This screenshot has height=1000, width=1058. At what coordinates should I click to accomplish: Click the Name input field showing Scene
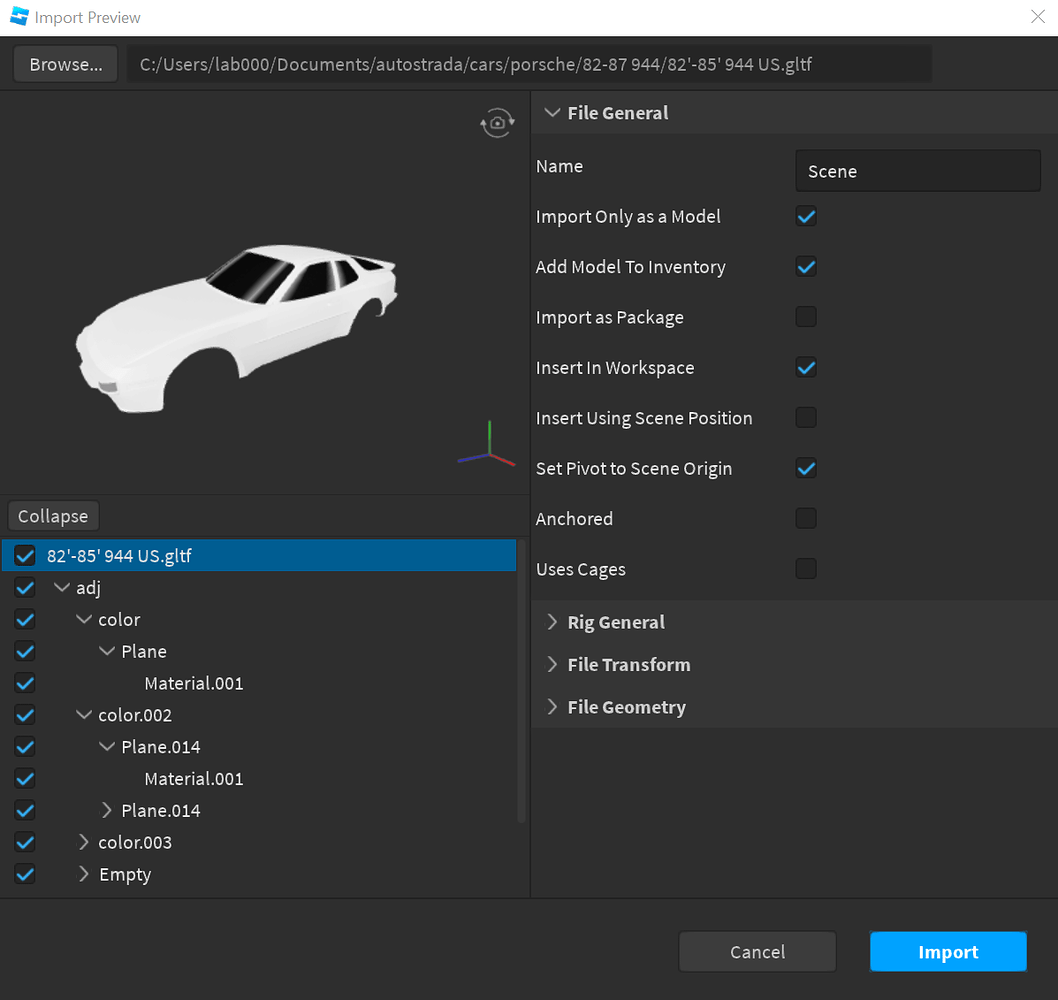917,170
